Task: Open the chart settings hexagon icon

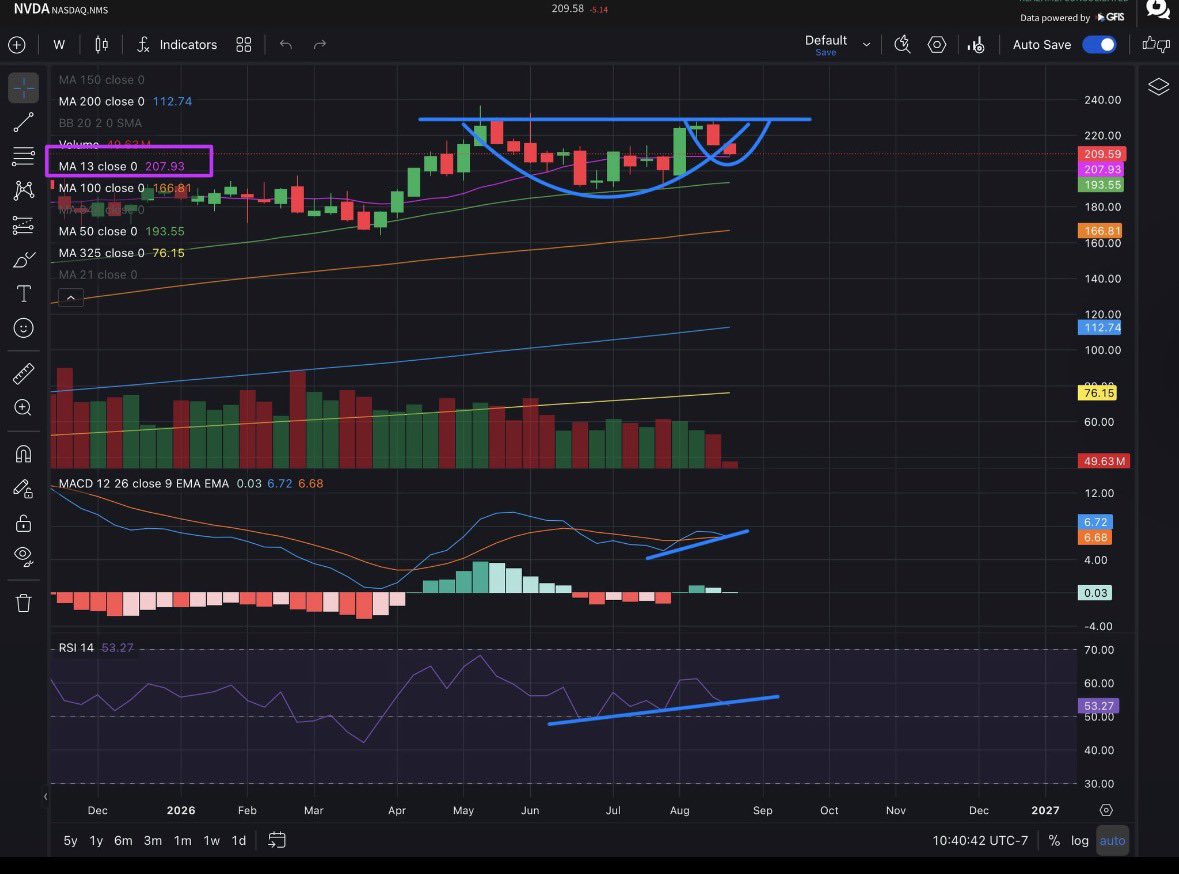Action: (937, 45)
